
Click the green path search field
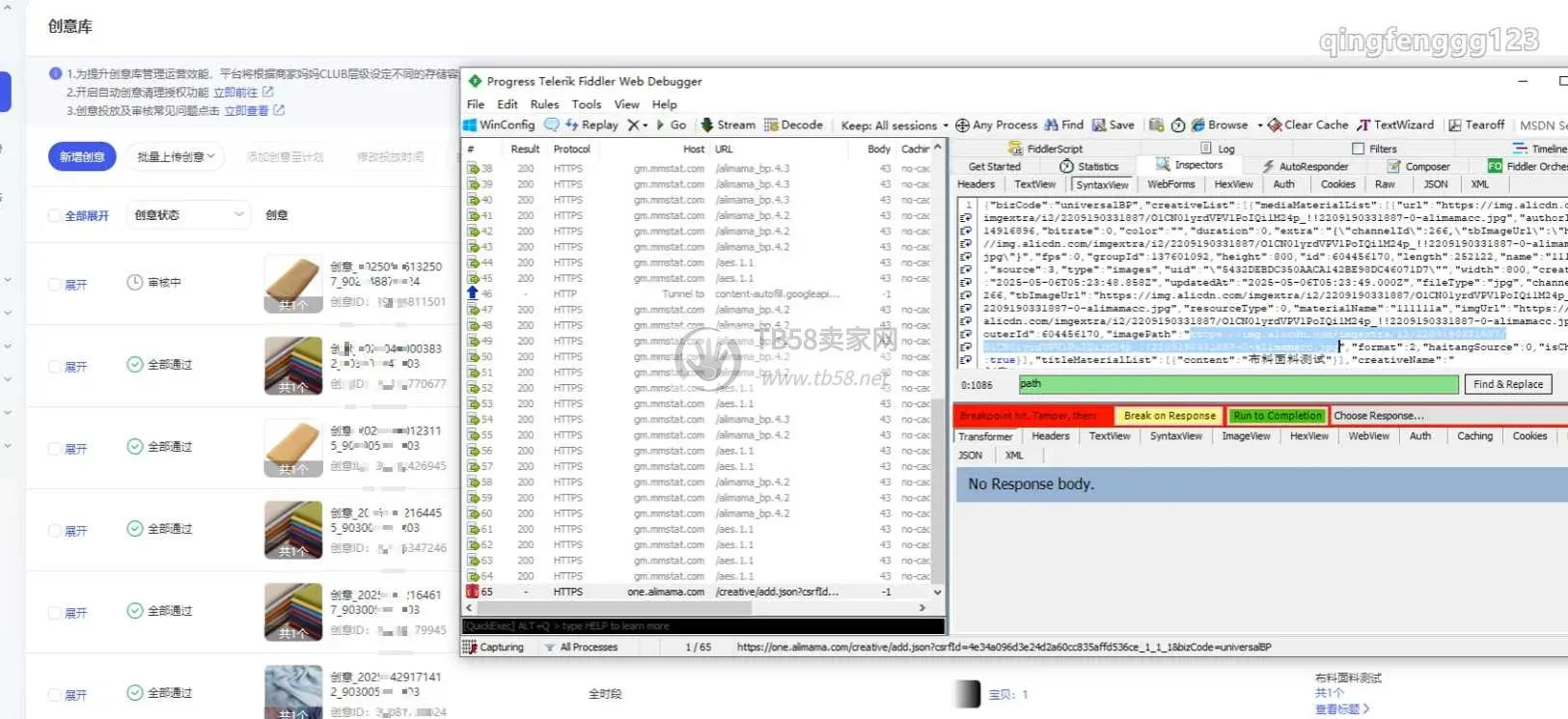point(1238,384)
